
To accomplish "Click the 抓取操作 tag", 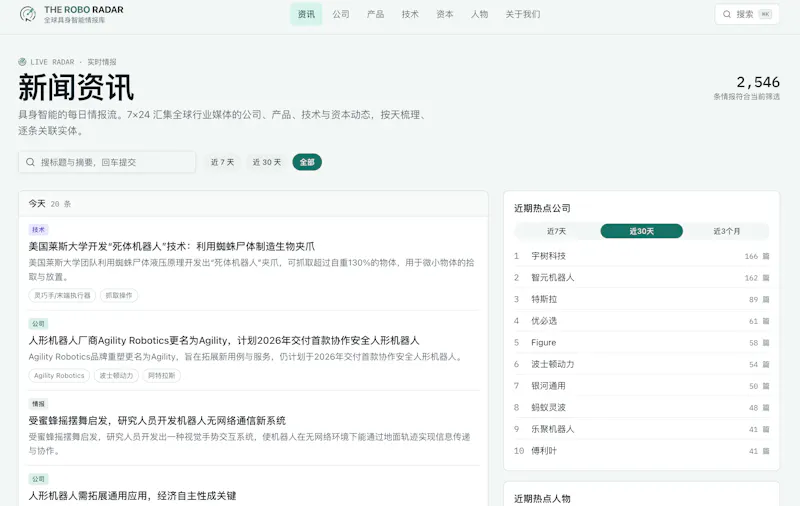I will [119, 295].
